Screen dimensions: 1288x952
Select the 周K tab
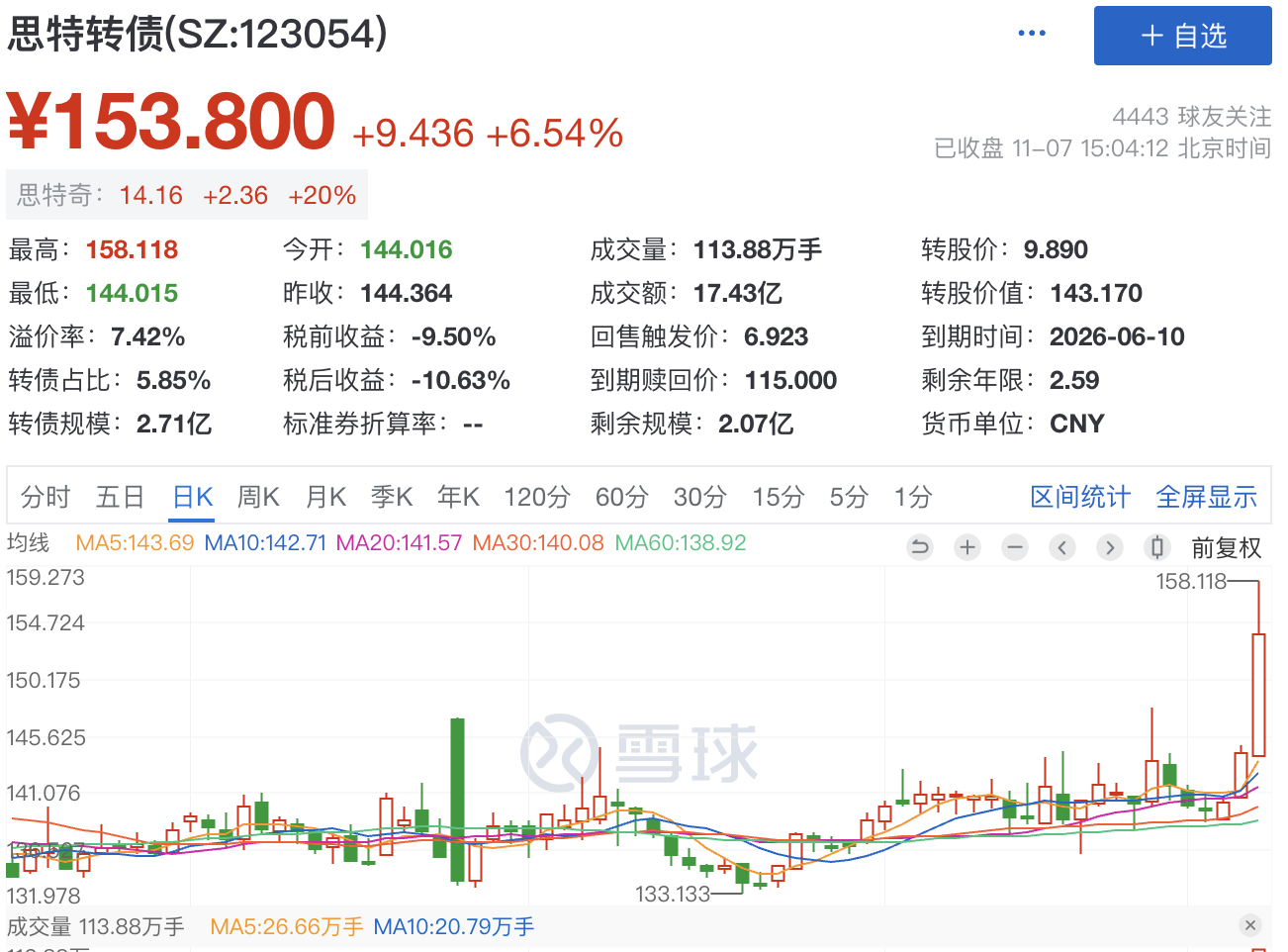click(258, 497)
